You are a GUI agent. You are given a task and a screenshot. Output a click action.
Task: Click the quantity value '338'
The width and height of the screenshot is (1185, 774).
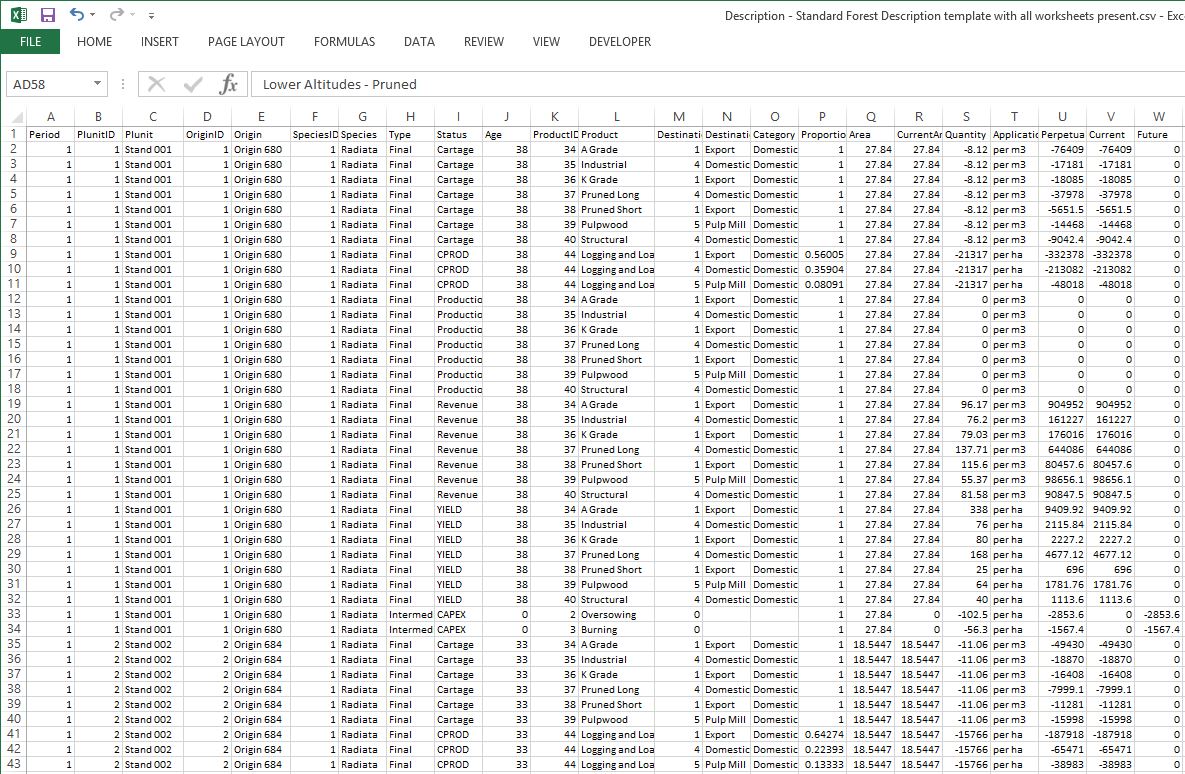(966, 509)
